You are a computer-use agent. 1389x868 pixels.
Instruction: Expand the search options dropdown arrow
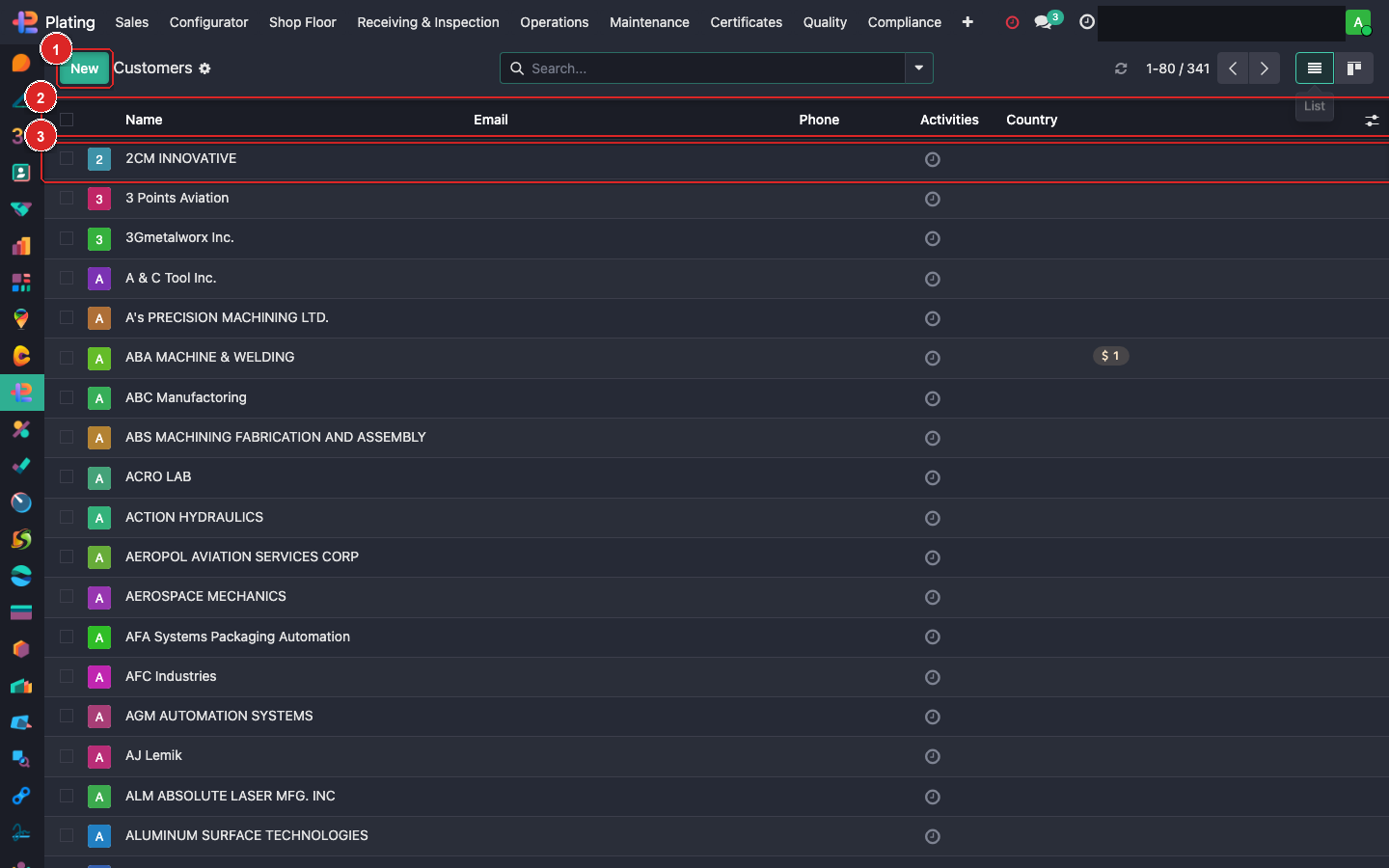click(x=918, y=68)
